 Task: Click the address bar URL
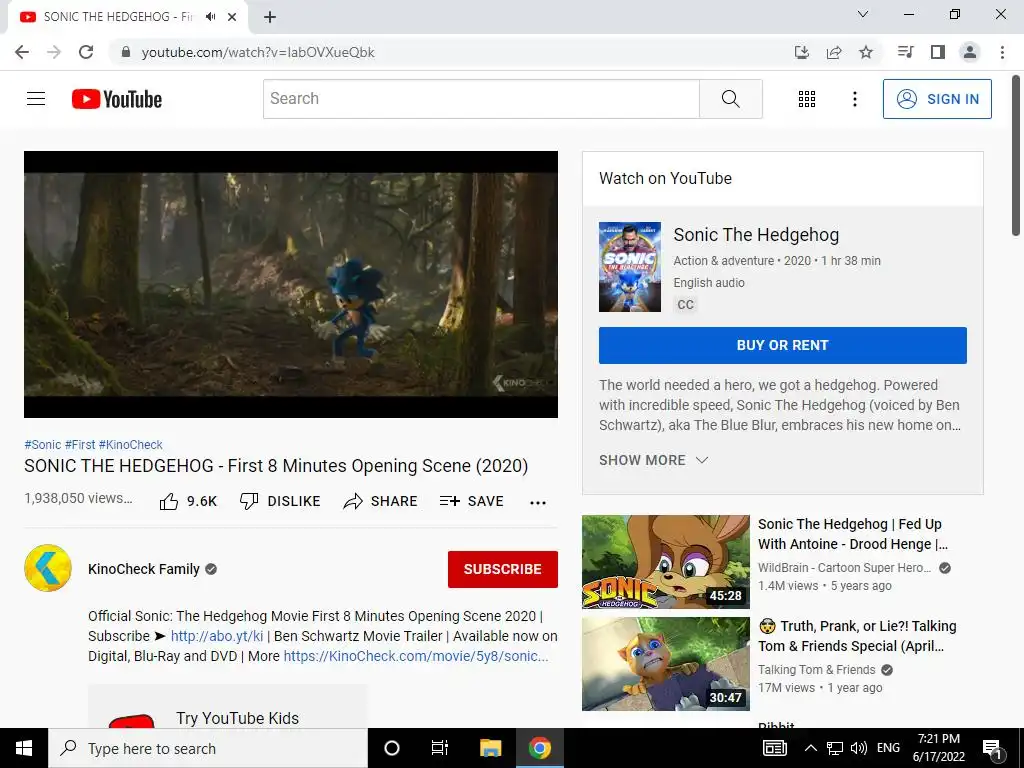[258, 52]
